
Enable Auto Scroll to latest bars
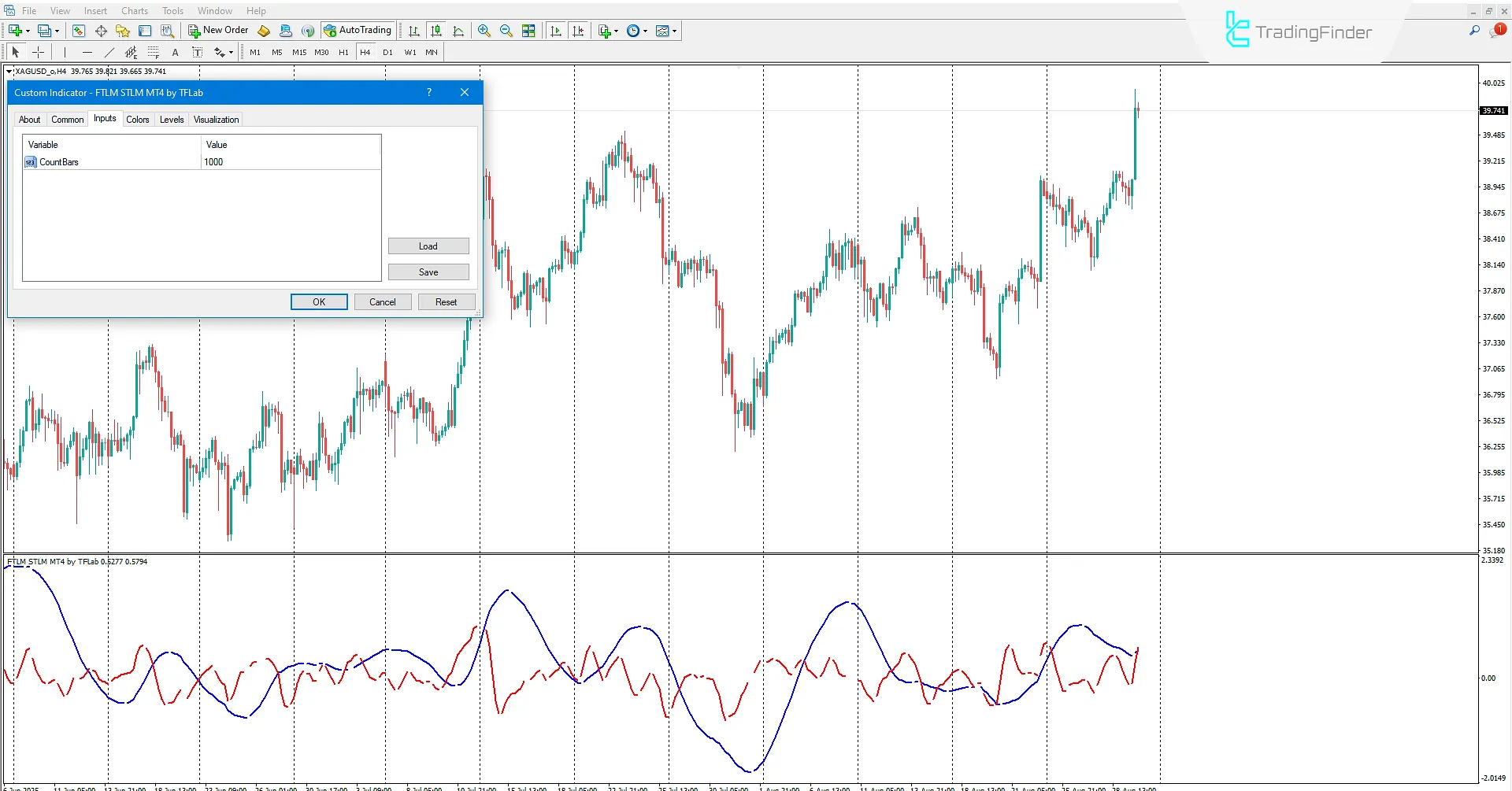tap(556, 31)
